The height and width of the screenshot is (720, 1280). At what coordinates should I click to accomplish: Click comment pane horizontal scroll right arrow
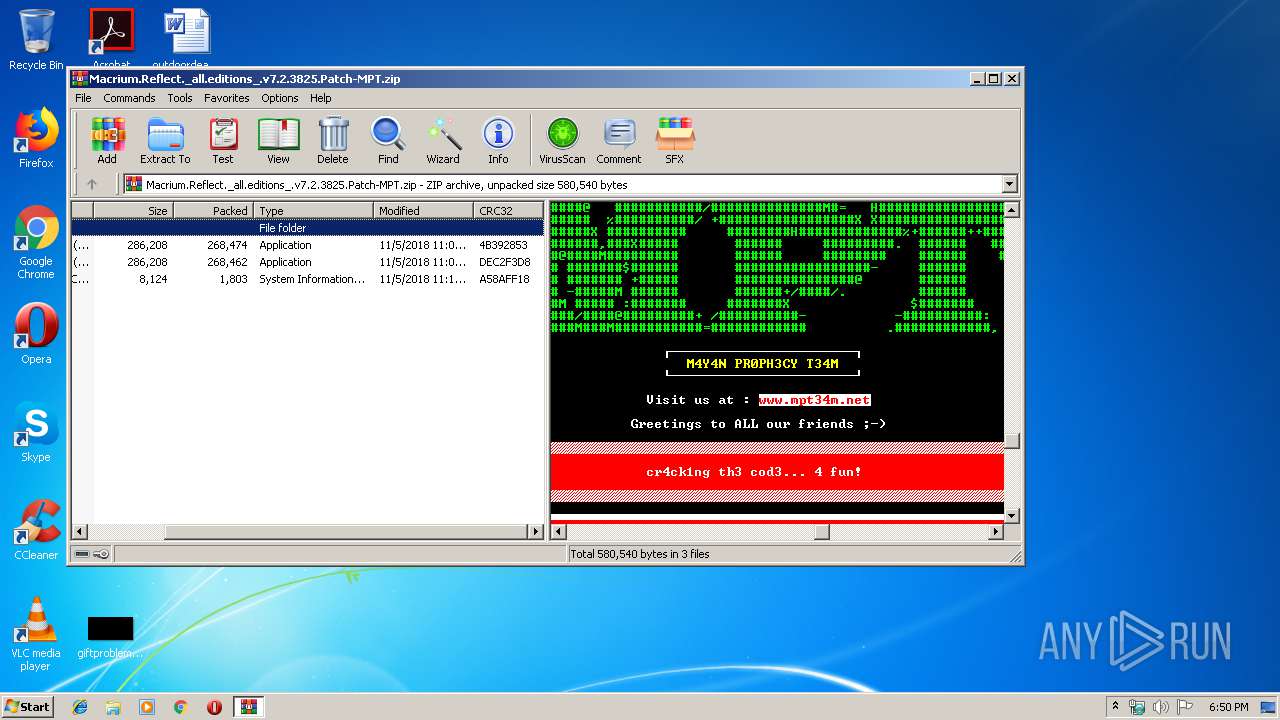coord(996,532)
